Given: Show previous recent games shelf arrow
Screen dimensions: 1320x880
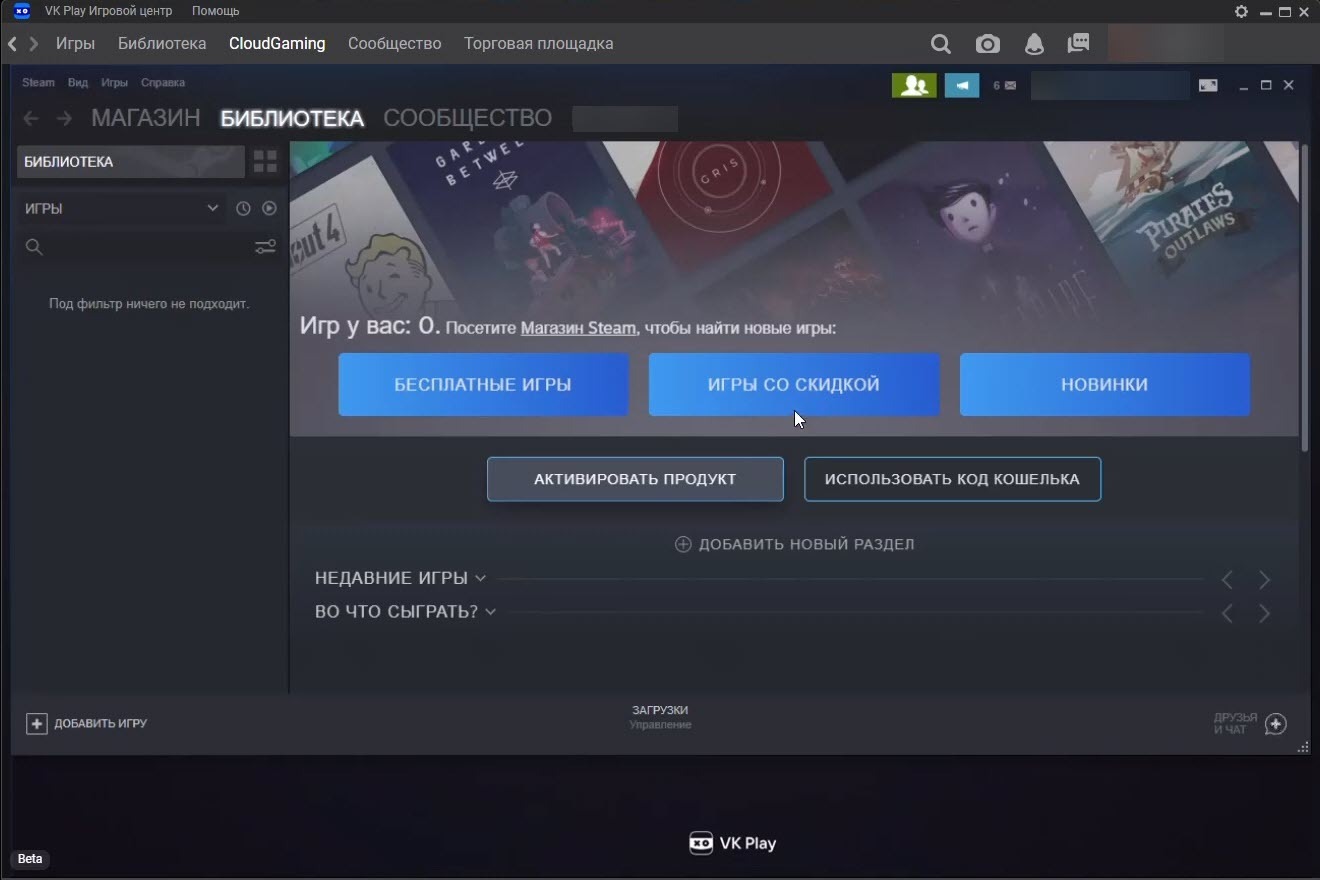Looking at the screenshot, I should pos(1227,580).
